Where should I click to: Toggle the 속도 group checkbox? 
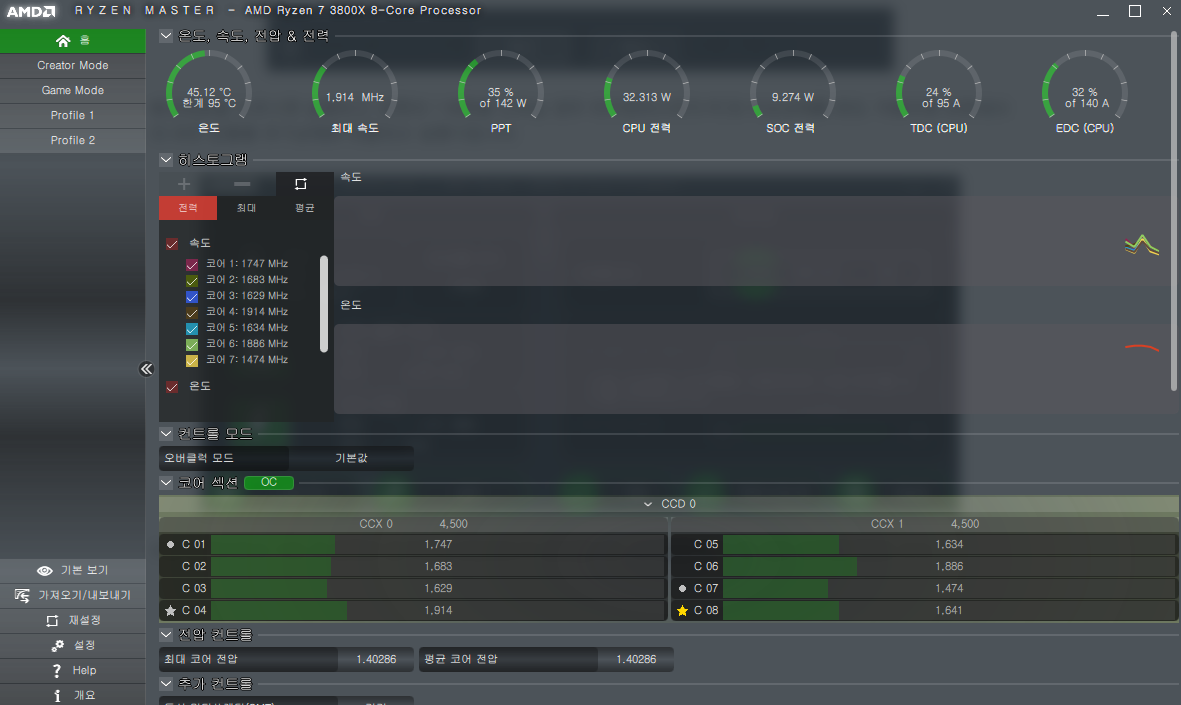[172, 244]
